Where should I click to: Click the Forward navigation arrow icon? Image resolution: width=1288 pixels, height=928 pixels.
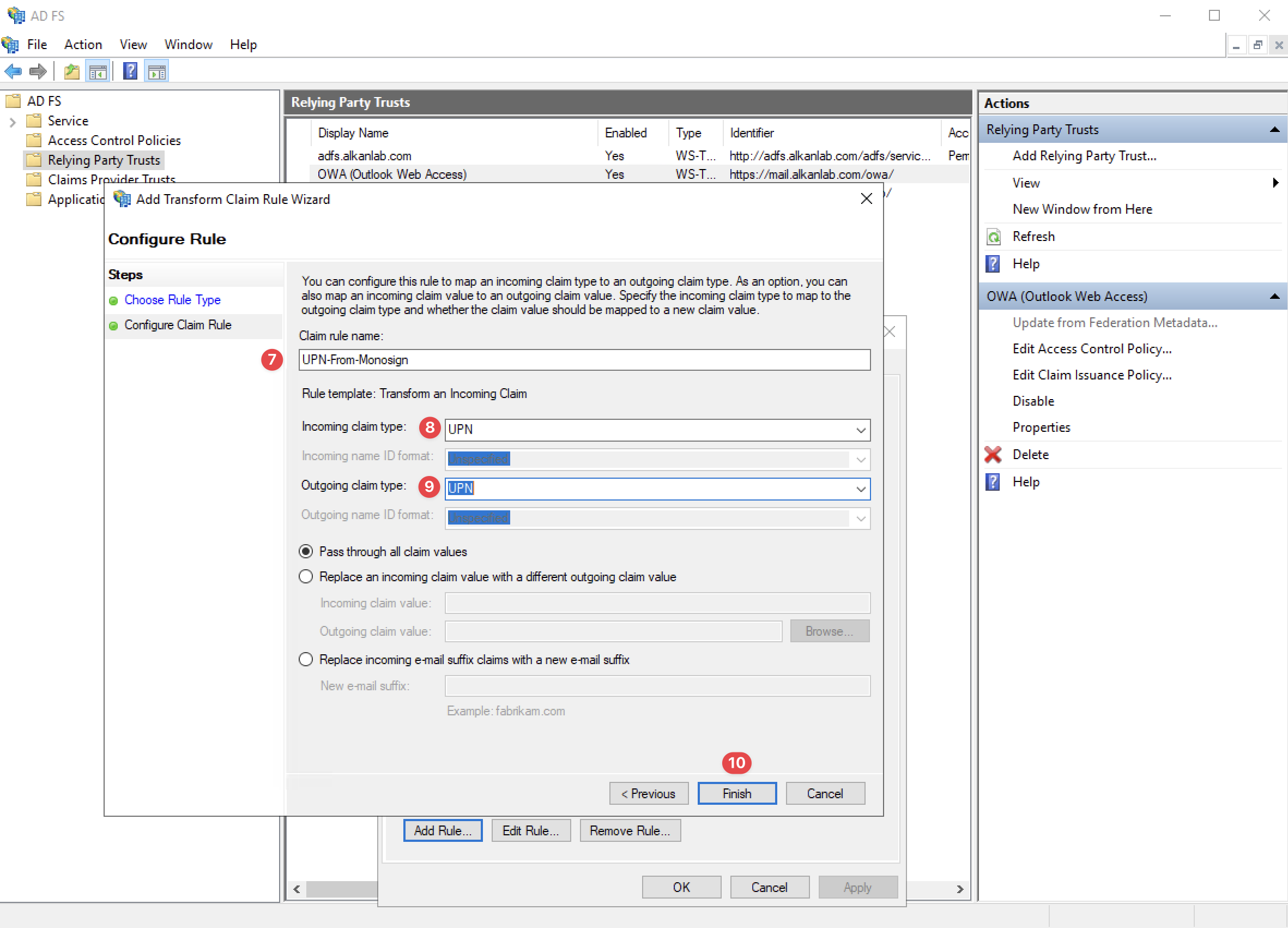[38, 70]
